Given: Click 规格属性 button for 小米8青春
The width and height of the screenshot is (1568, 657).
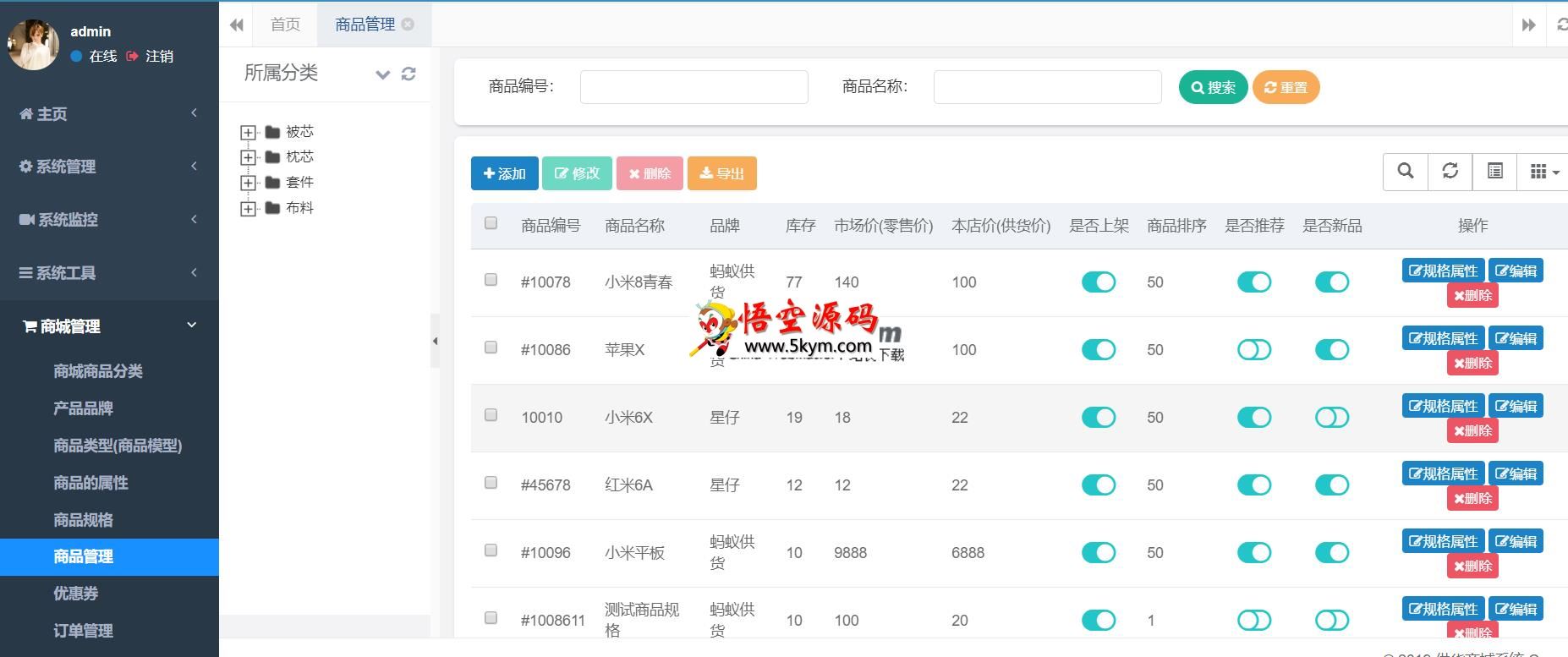Looking at the screenshot, I should tap(1443, 271).
